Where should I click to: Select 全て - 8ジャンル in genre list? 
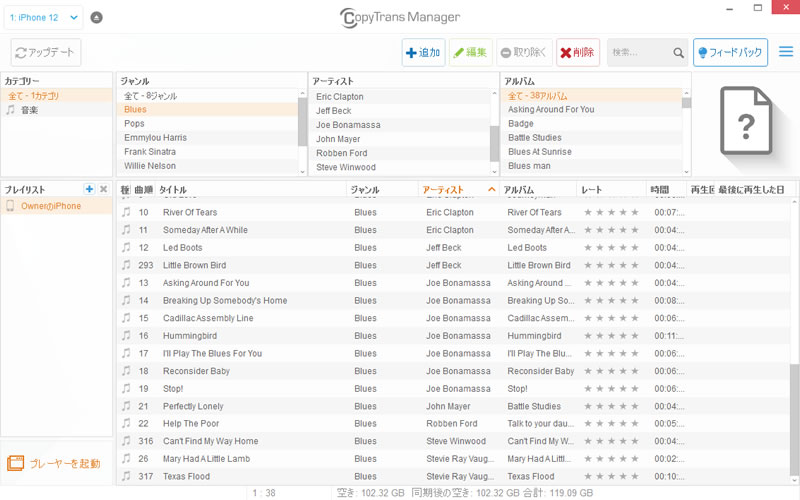coord(208,95)
